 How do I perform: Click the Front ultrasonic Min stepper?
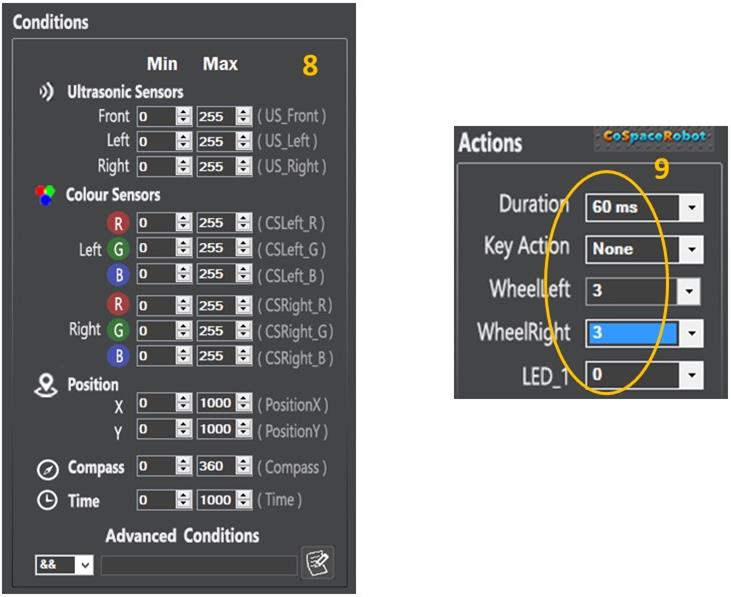pyautogui.click(x=183, y=116)
